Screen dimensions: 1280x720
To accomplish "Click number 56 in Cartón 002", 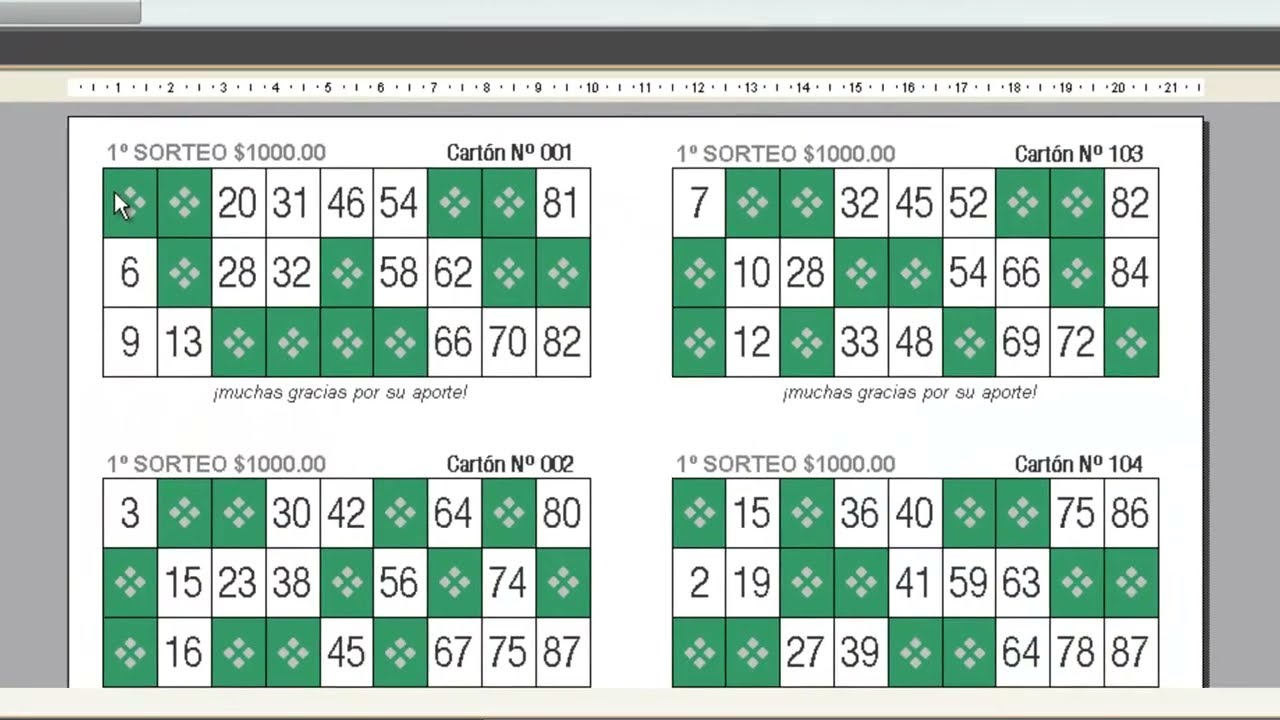I will click(400, 582).
